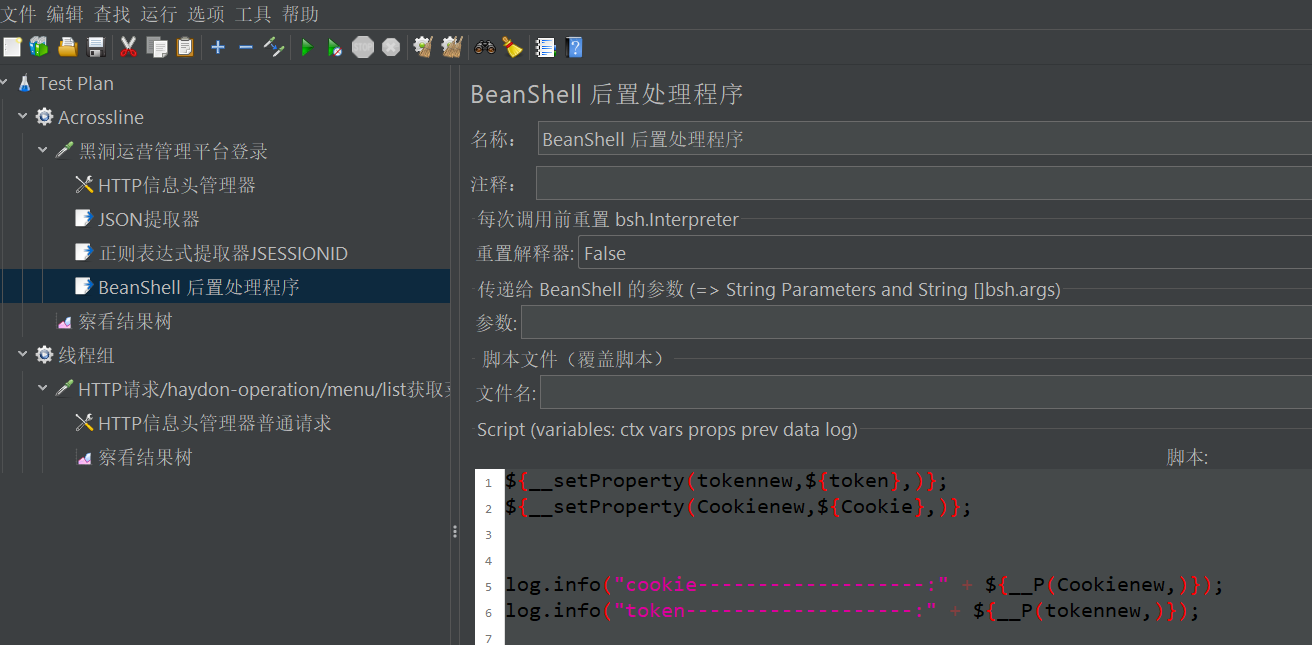Cut the selected element with scissors icon

point(129,47)
